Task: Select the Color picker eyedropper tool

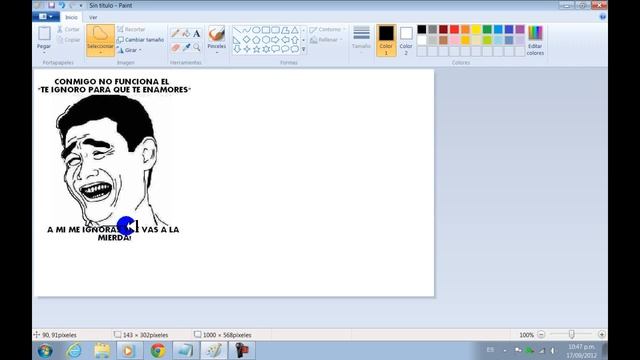Action: (x=186, y=48)
